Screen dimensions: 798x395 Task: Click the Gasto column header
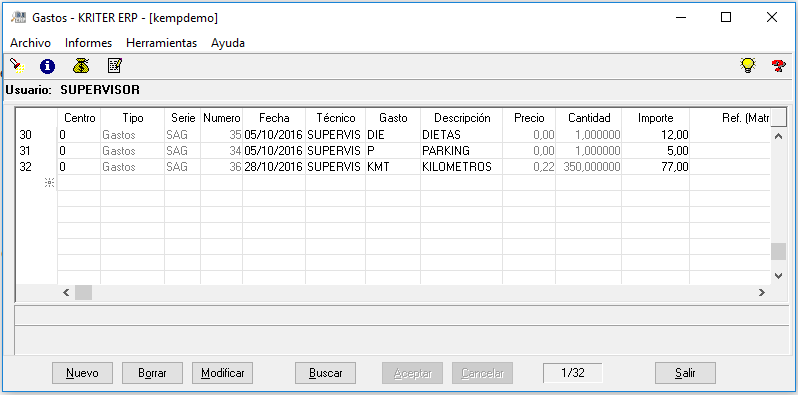pyautogui.click(x=393, y=118)
